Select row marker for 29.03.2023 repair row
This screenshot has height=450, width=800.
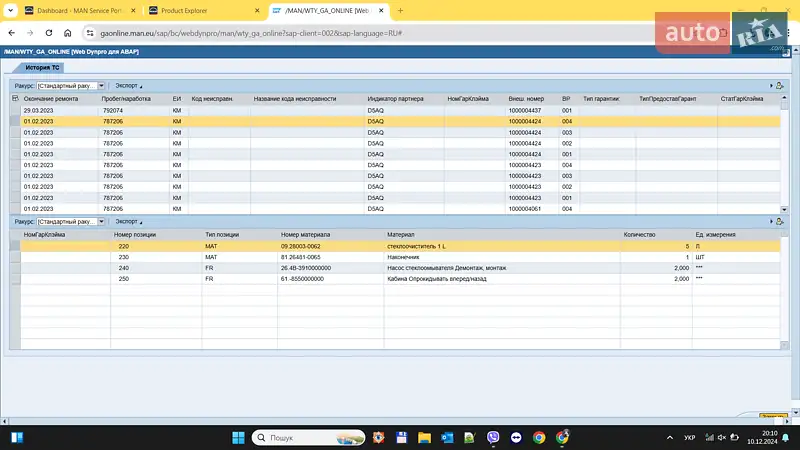(14, 111)
